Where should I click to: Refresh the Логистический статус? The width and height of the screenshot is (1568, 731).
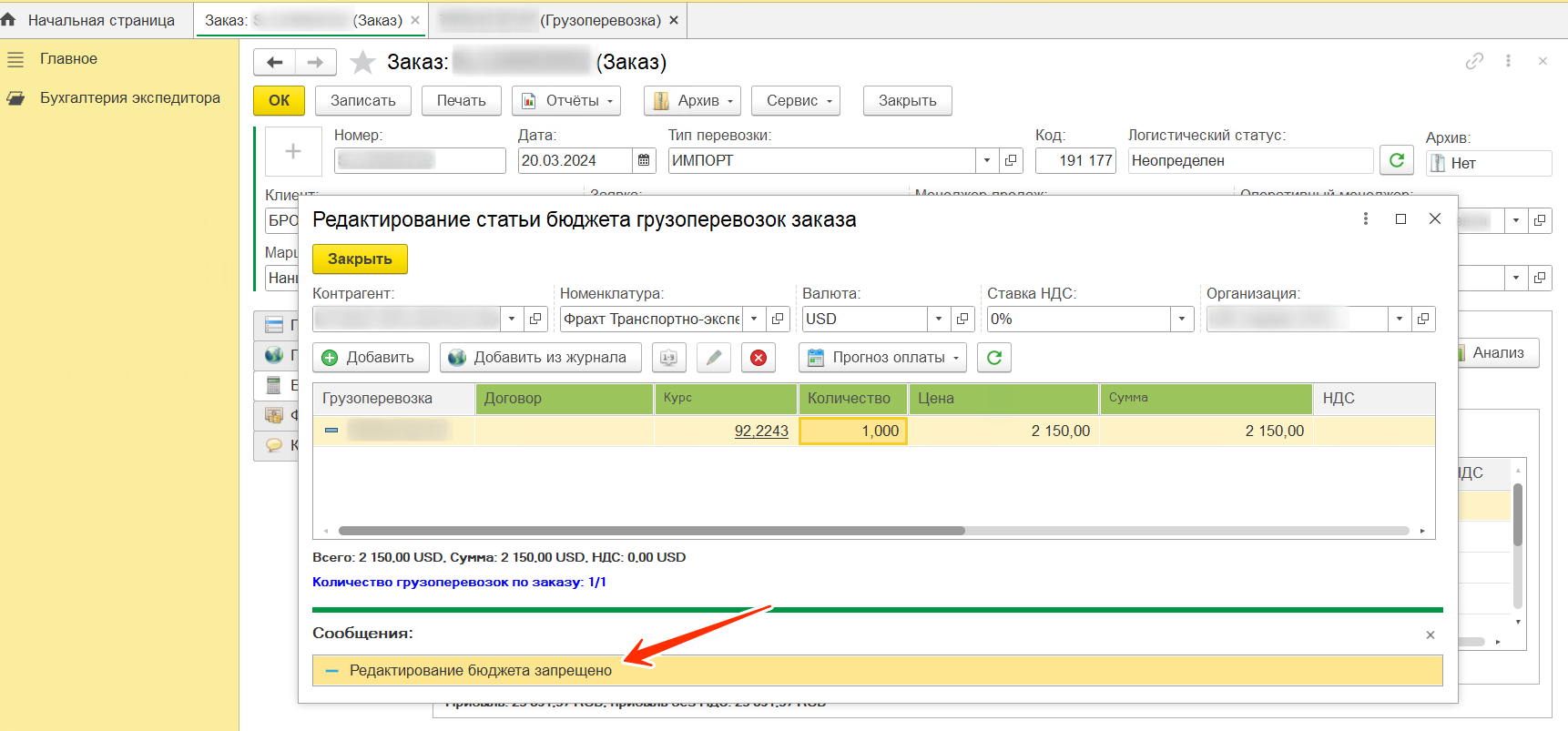(x=1397, y=160)
